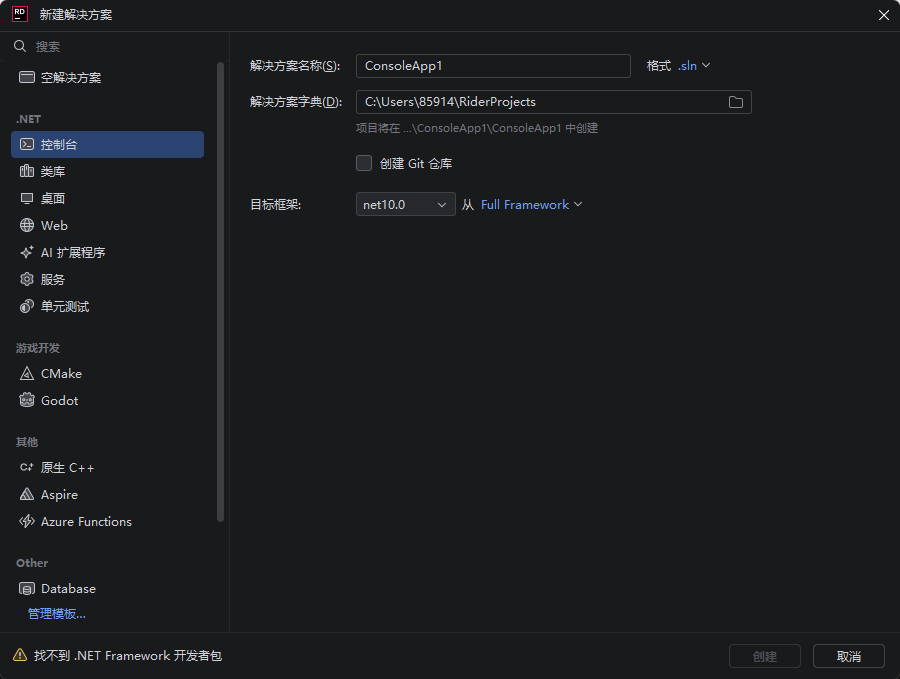The image size is (900, 679).
Task: Click the console terminal icon
Action: pyautogui.click(x=26, y=144)
